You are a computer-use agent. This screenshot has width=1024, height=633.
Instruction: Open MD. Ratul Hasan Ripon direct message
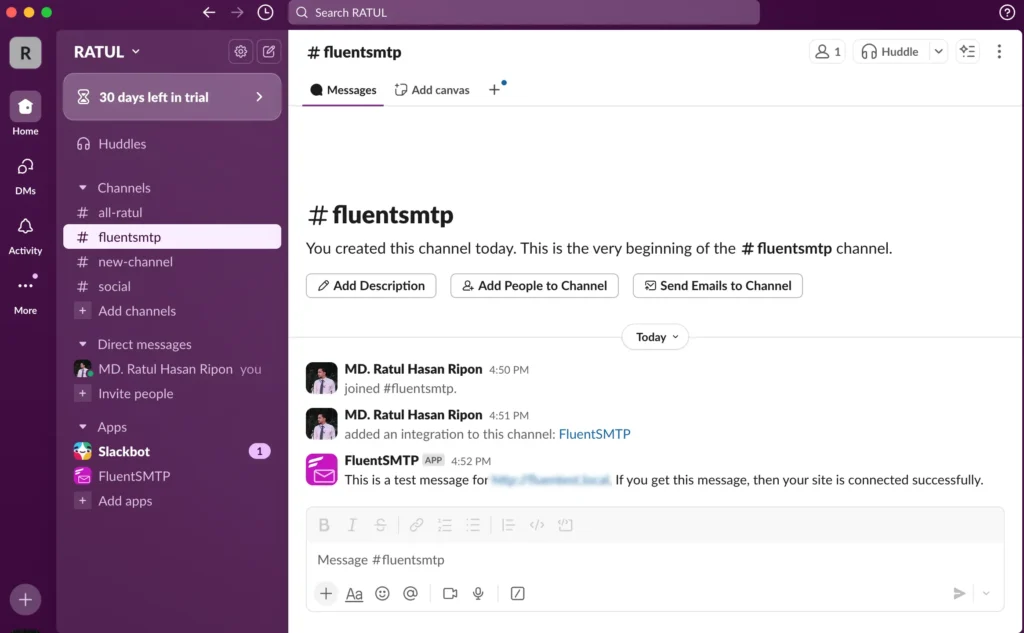pyautogui.click(x=172, y=369)
